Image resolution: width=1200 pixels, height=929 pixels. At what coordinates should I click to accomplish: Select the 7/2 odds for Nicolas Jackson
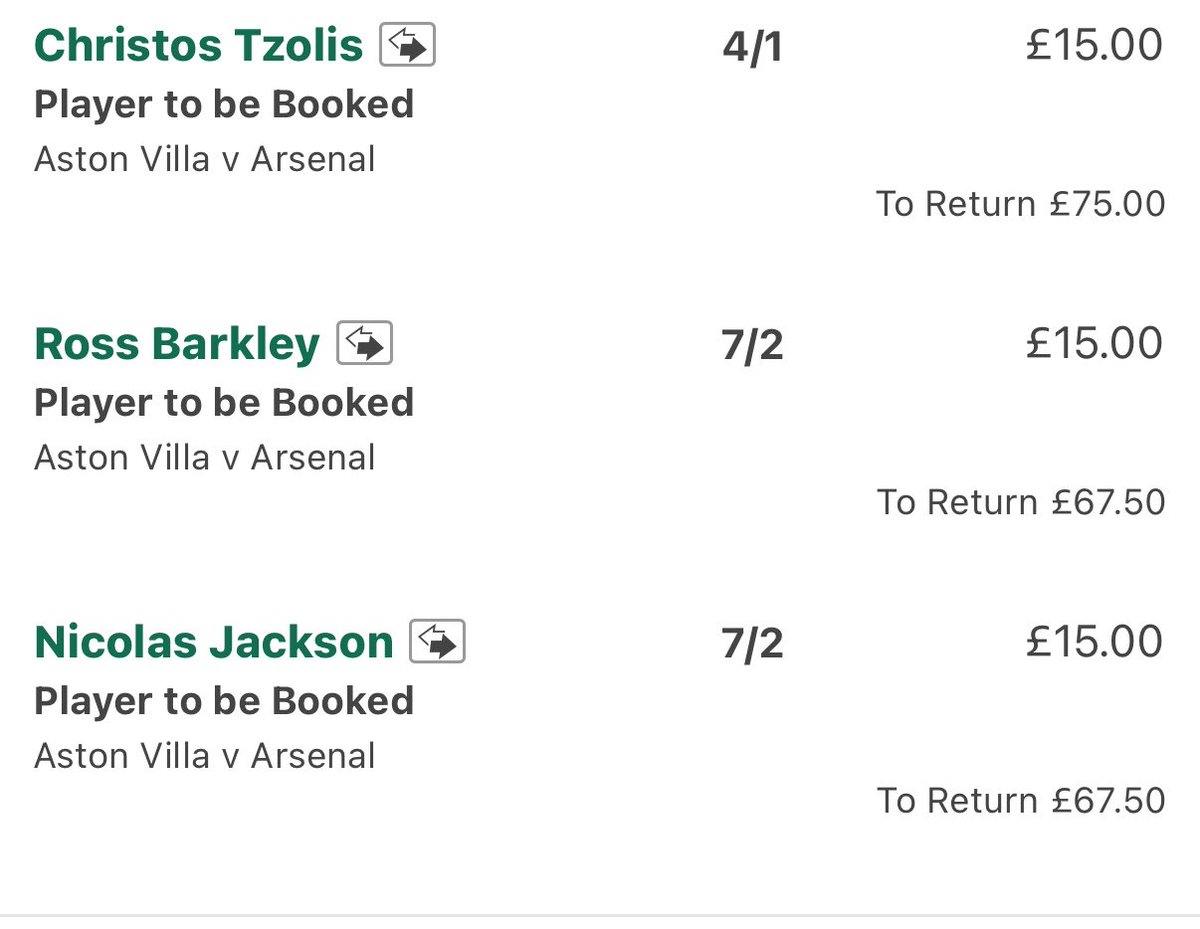(x=752, y=644)
